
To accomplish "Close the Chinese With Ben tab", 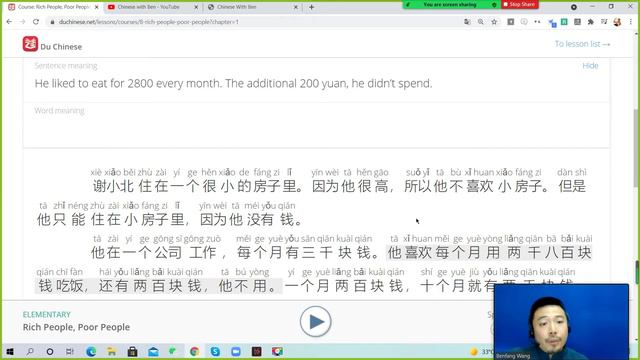I will click(296, 7).
